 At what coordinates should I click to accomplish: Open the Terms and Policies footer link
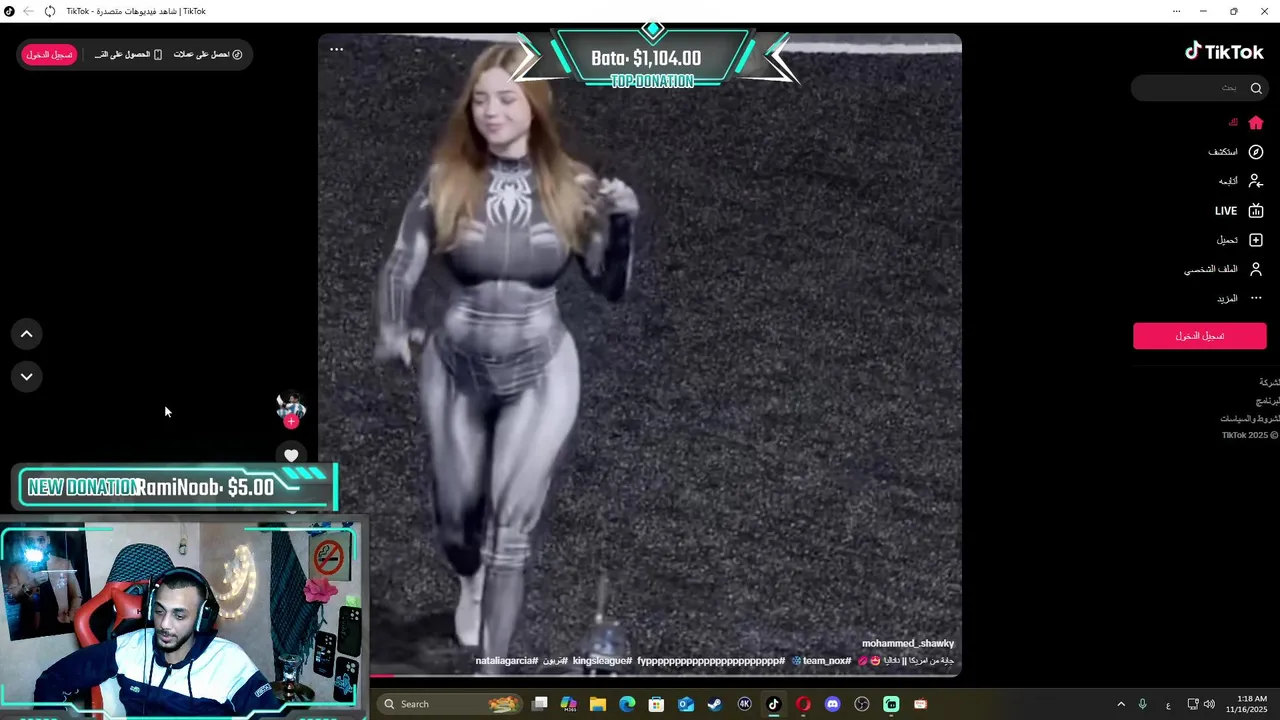click(x=1249, y=419)
